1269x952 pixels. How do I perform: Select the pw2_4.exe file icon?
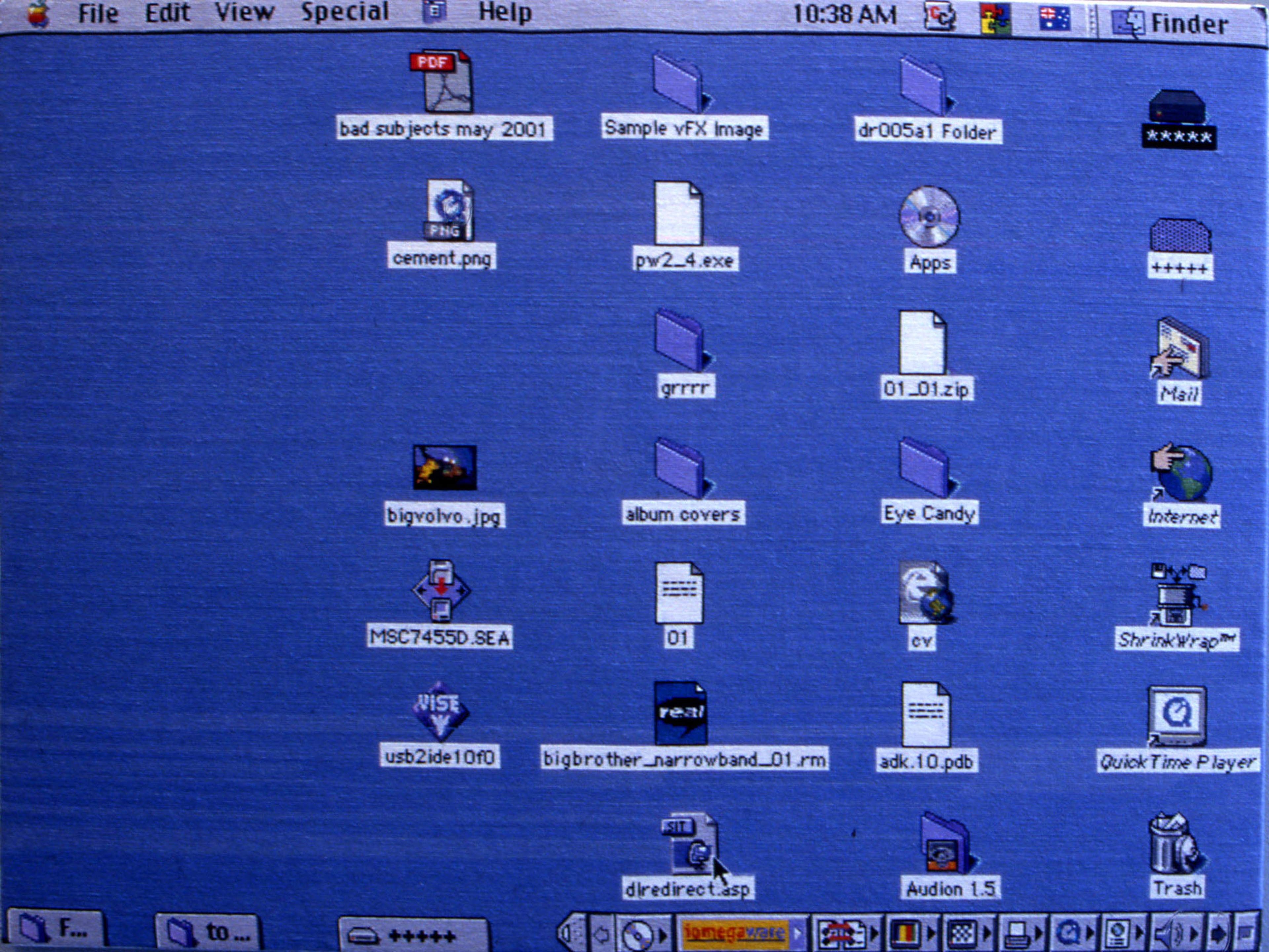coord(679,213)
